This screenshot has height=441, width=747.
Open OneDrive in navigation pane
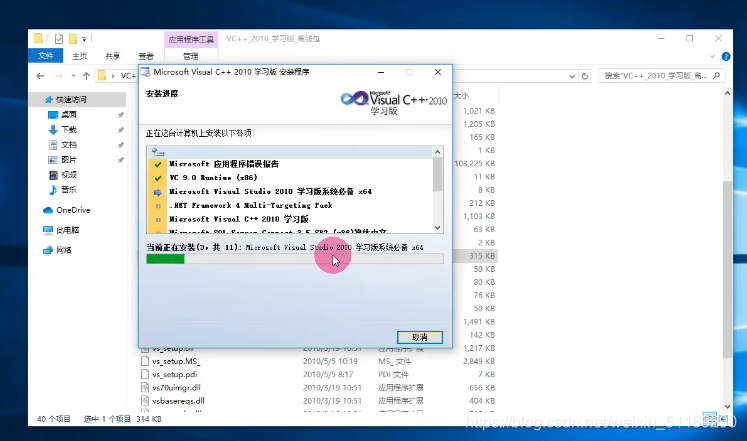(x=73, y=210)
